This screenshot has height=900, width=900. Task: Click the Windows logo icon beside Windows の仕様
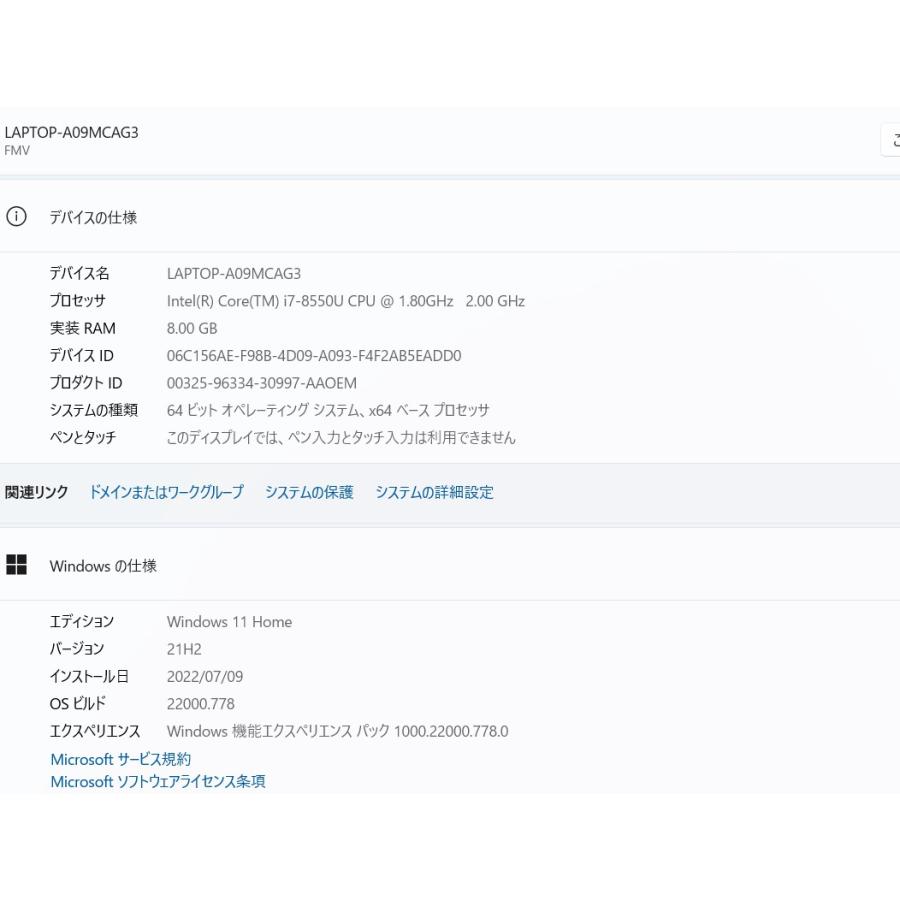coord(16,565)
